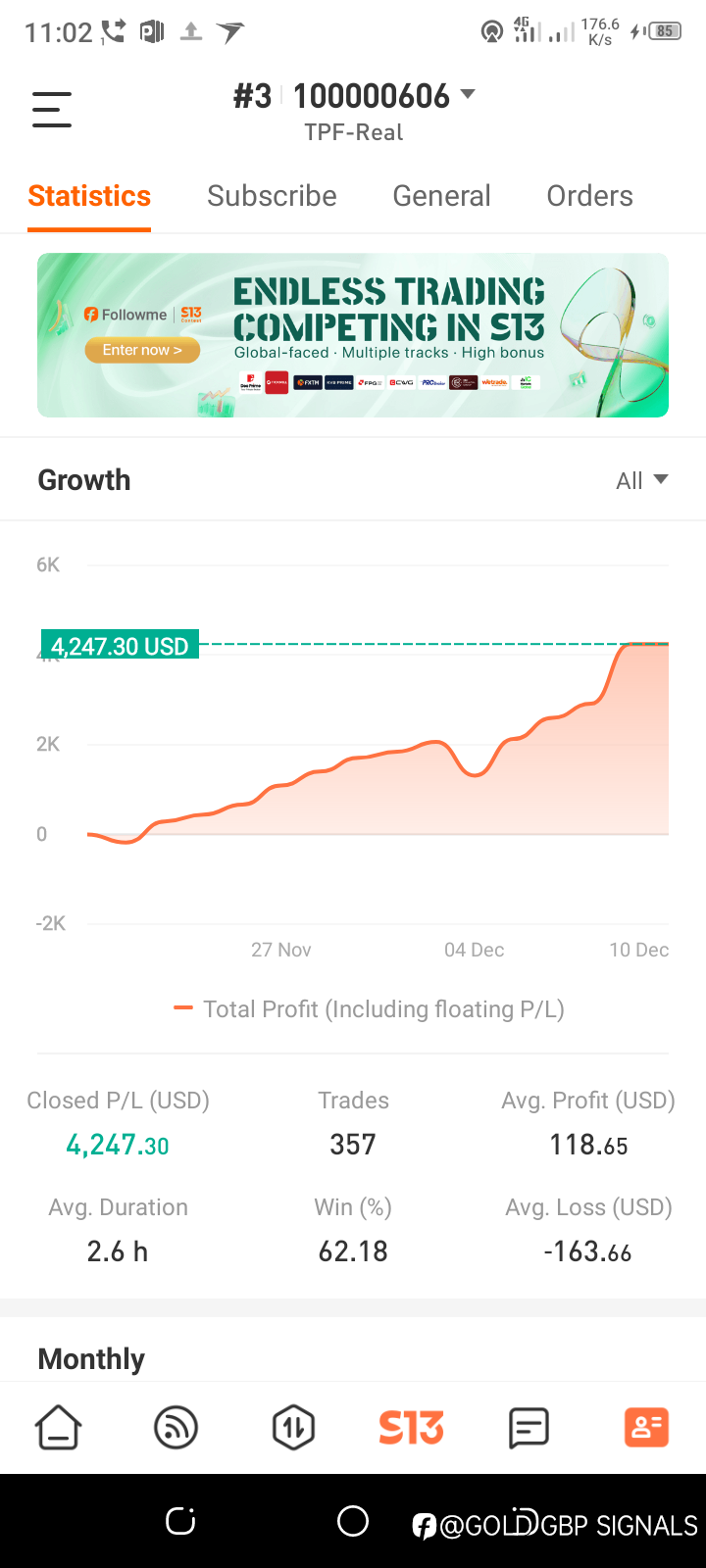Image resolution: width=706 pixels, height=1568 pixels.
Task: Open the messages chat icon
Action: click(529, 1428)
